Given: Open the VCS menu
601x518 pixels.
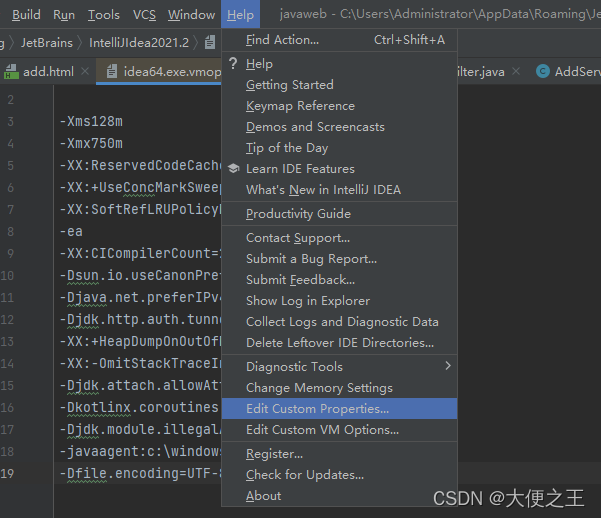Looking at the screenshot, I should (x=144, y=15).
